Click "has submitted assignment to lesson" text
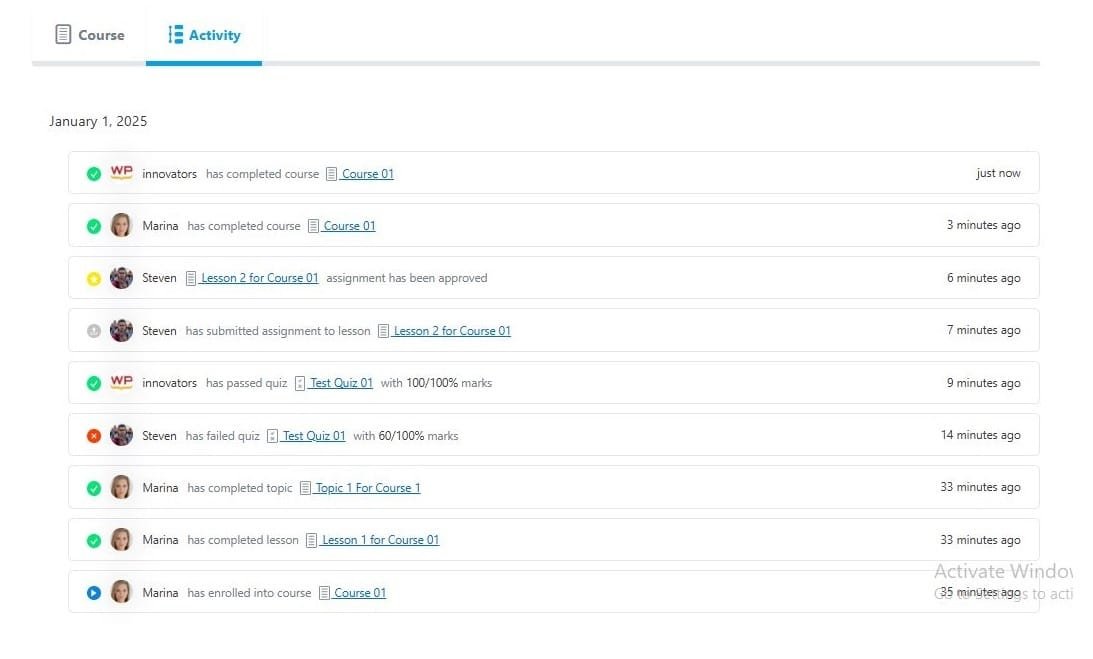Image resolution: width=1093 pixels, height=659 pixels. click(x=278, y=331)
